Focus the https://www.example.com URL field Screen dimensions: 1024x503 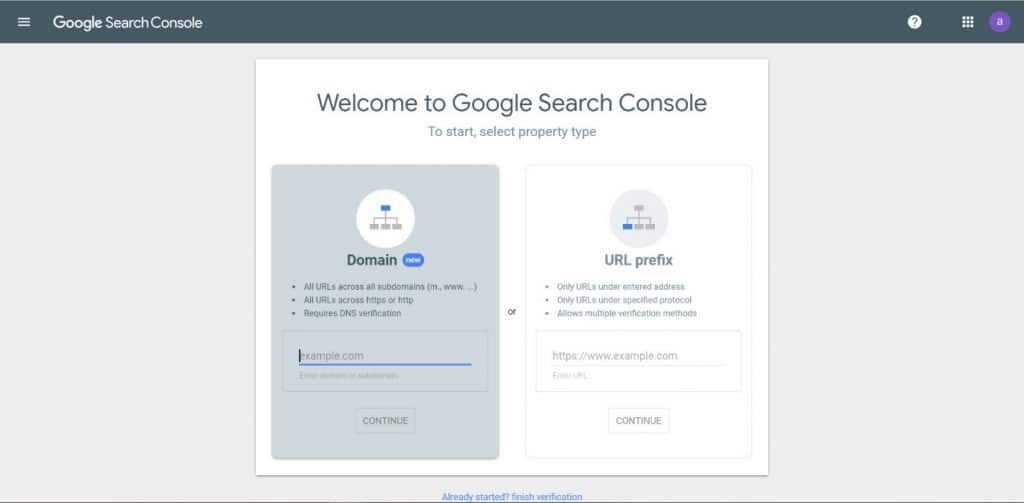[x=639, y=356]
